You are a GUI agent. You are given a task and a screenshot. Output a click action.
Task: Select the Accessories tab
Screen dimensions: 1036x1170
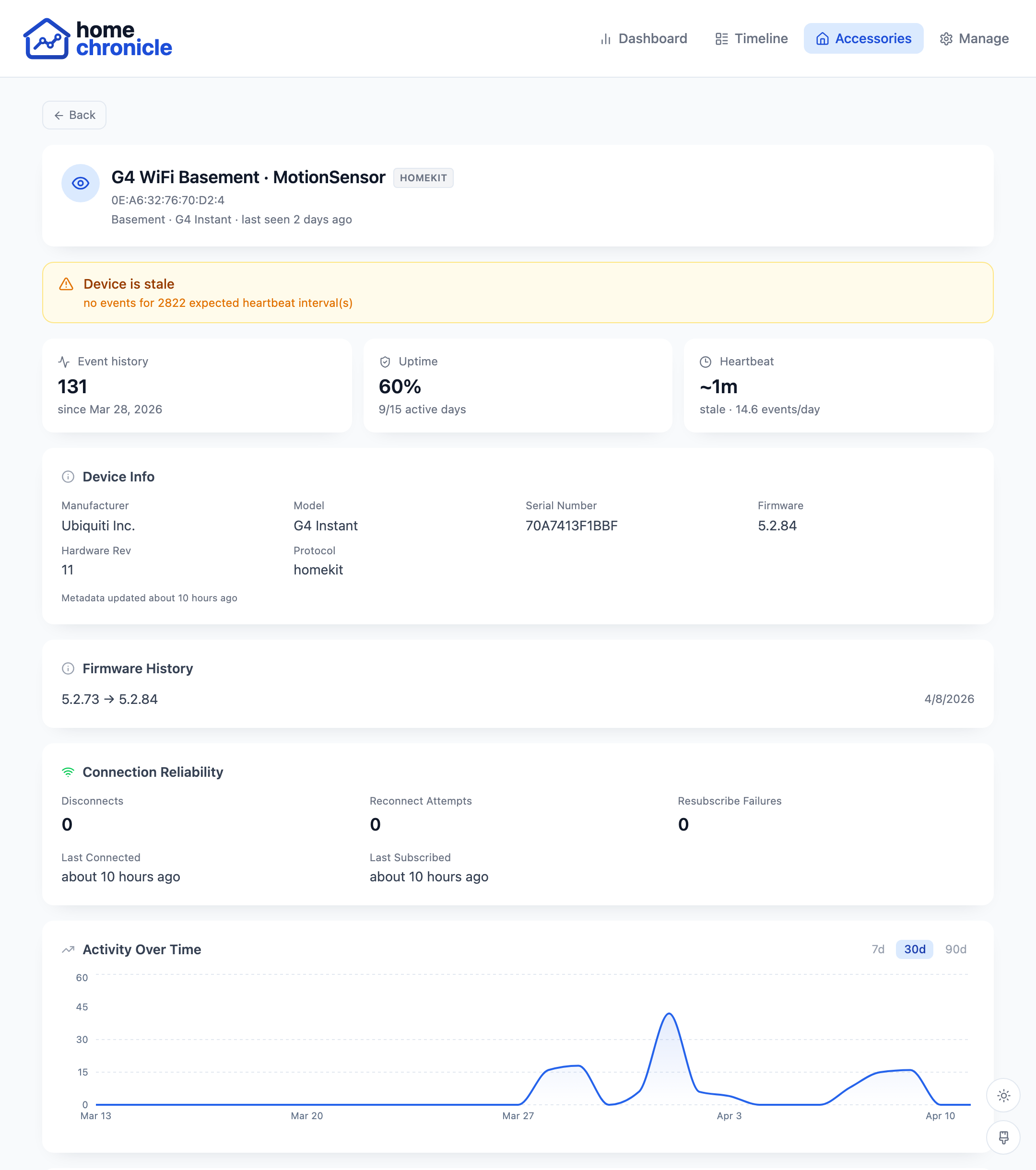(x=863, y=38)
